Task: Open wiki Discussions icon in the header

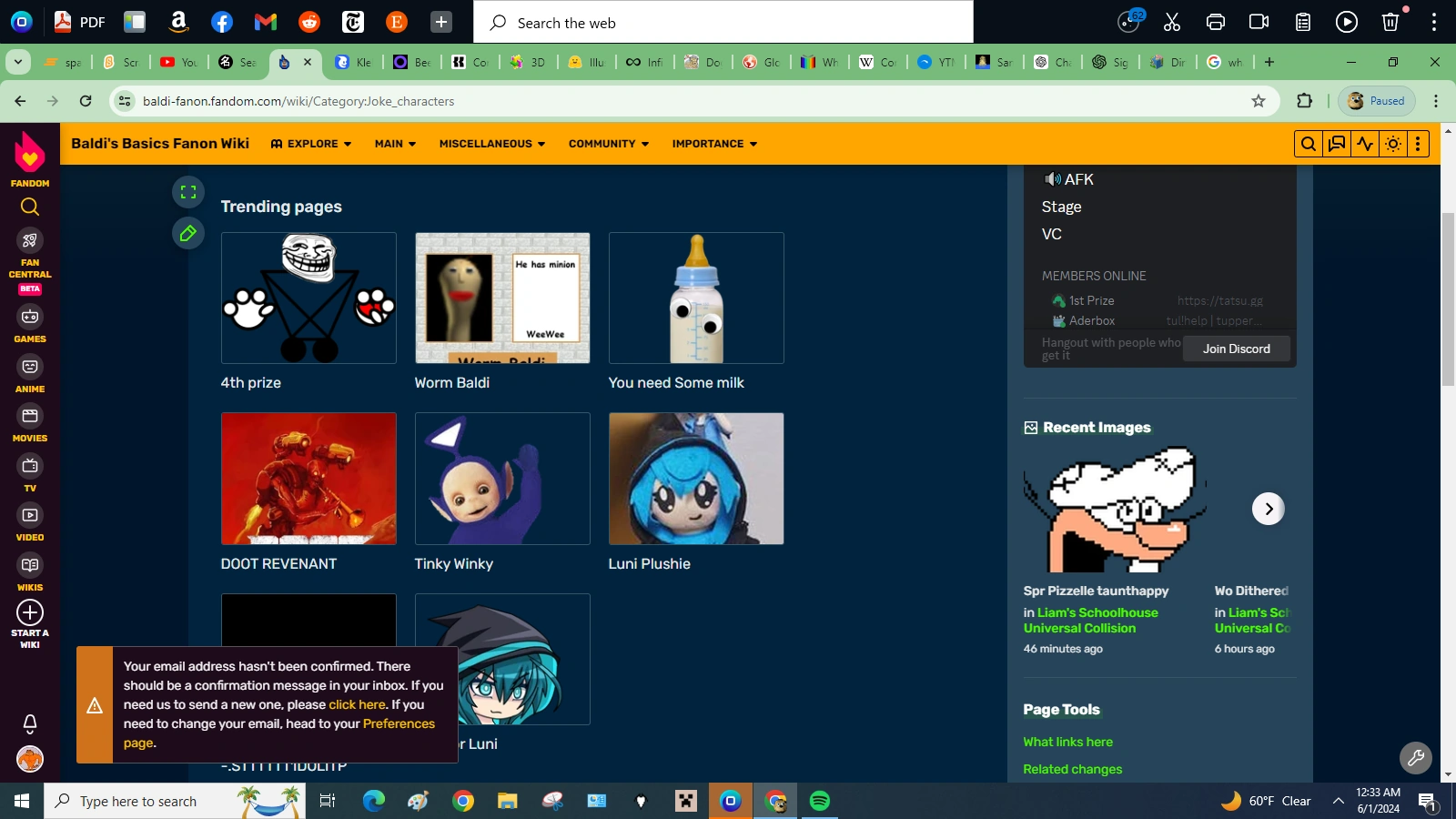Action: [1337, 144]
